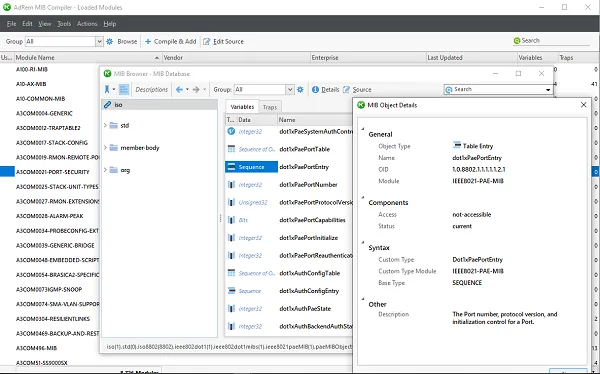The image size is (600, 374).
Task: Collapse the General section in MIB Object Details
Action: point(363,129)
